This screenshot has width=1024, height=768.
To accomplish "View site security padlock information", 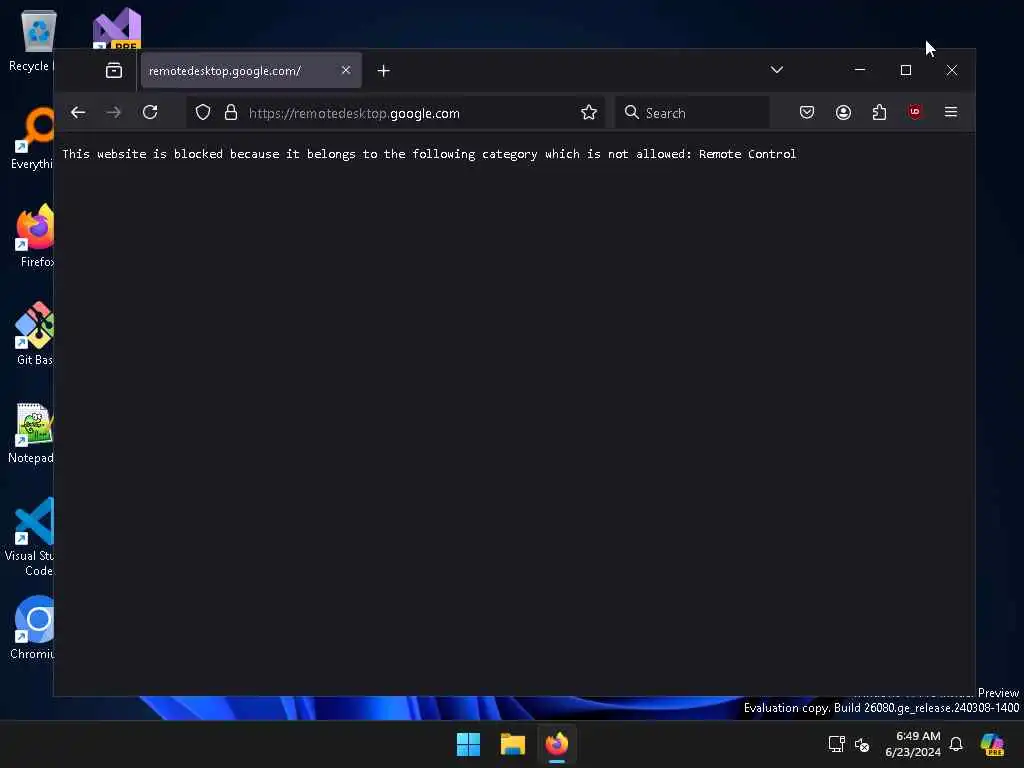I will [231, 112].
